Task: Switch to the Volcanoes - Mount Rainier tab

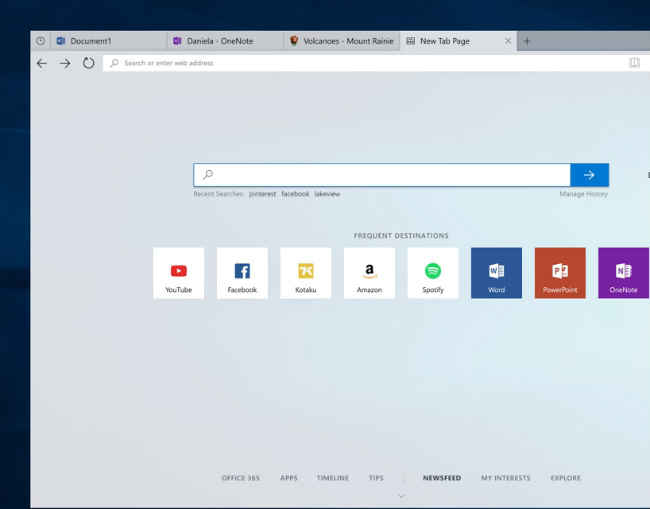Action: click(x=342, y=41)
